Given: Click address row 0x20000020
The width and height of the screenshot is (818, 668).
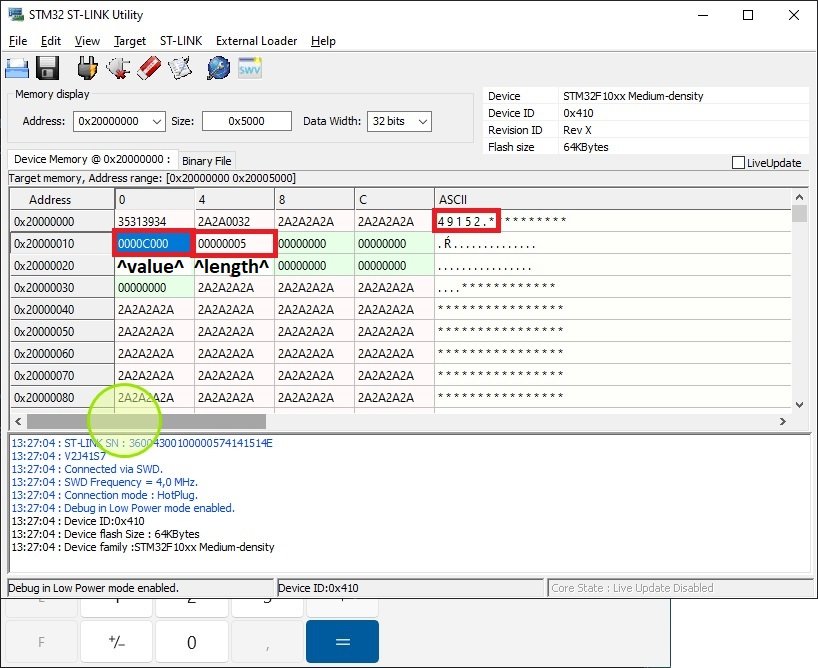Looking at the screenshot, I should click(x=62, y=266).
